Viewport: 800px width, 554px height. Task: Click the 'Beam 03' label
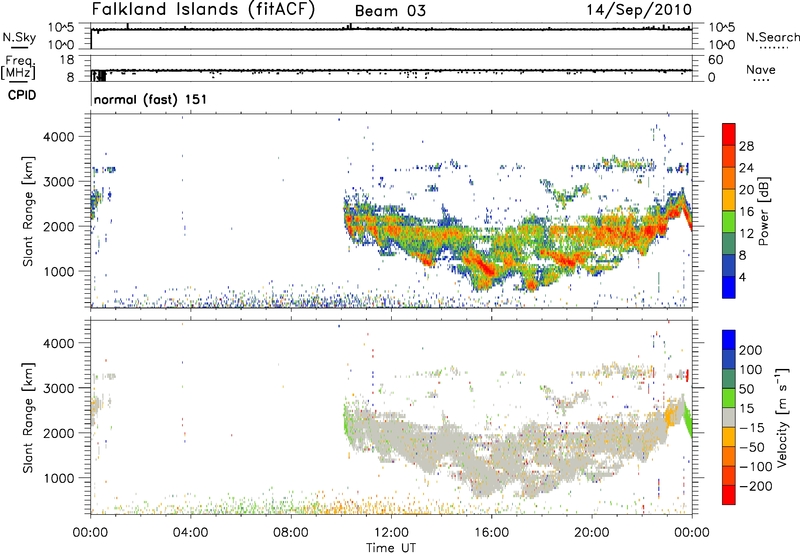tap(390, 11)
